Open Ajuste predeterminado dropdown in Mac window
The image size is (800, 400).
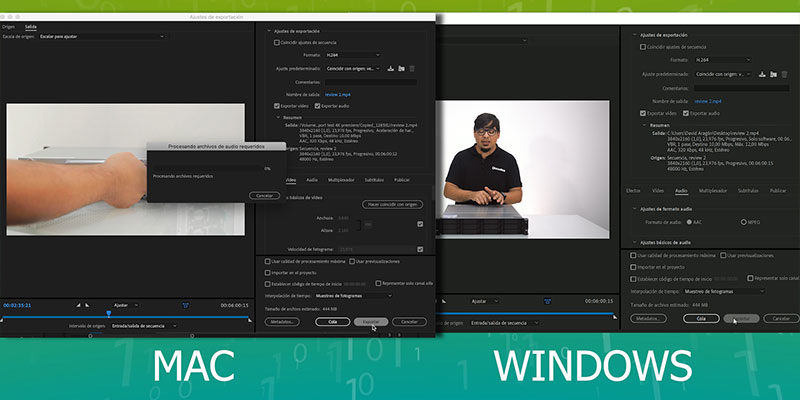[353, 68]
